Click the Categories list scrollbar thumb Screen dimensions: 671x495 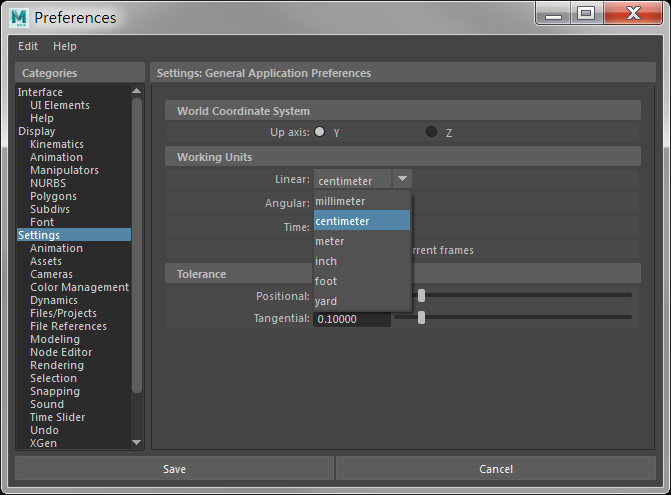(137, 246)
